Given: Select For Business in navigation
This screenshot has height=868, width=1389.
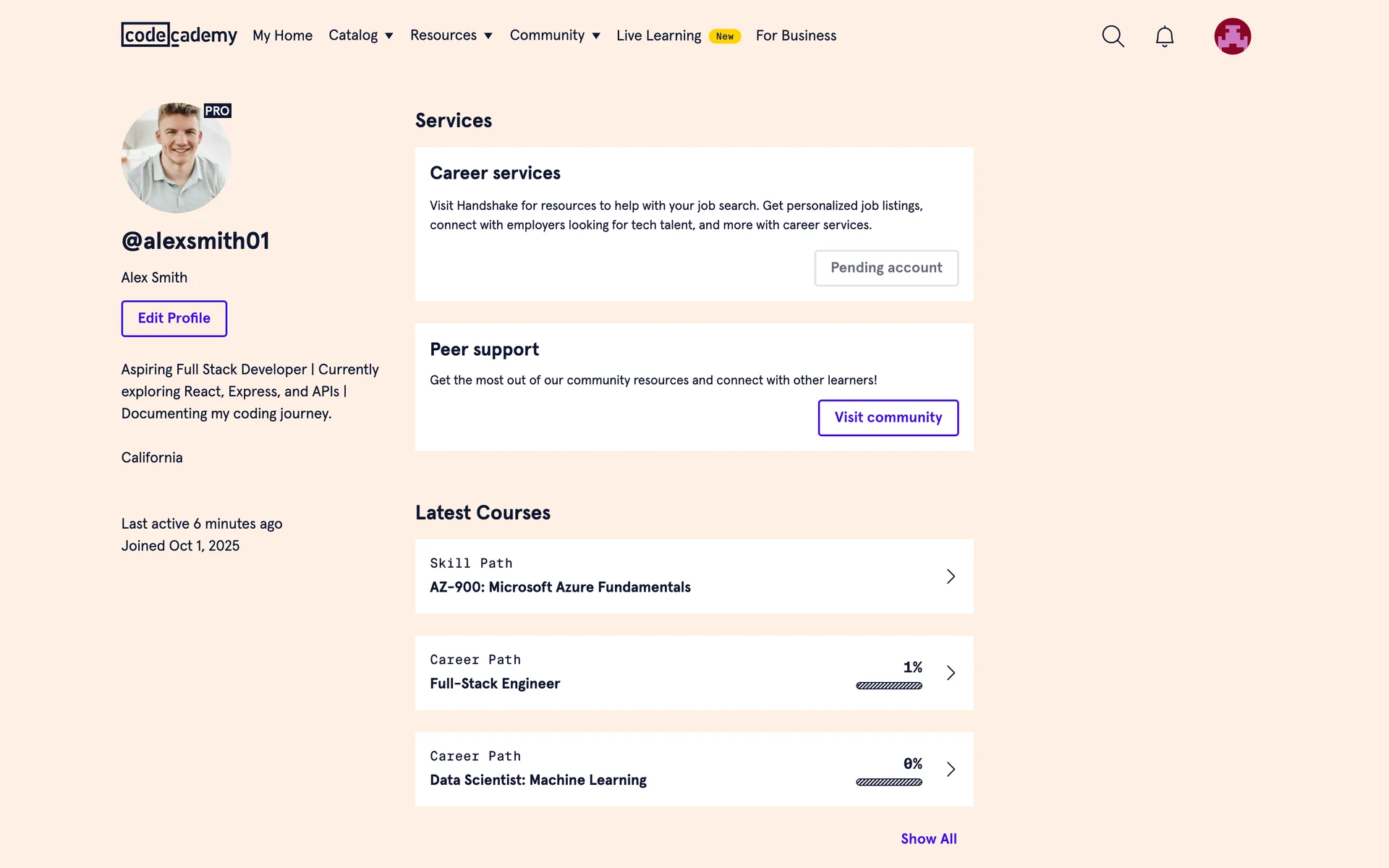Looking at the screenshot, I should click(796, 35).
